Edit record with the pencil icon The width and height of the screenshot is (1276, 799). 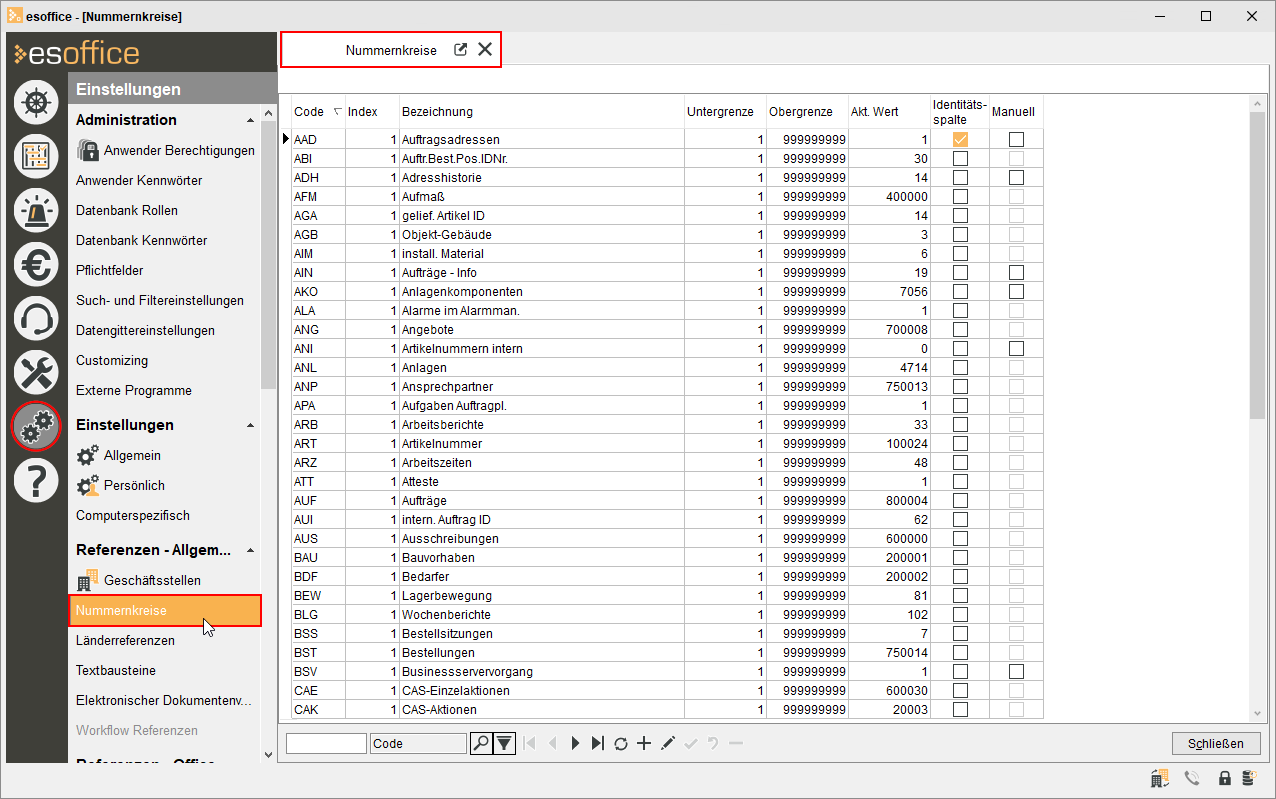pos(668,743)
